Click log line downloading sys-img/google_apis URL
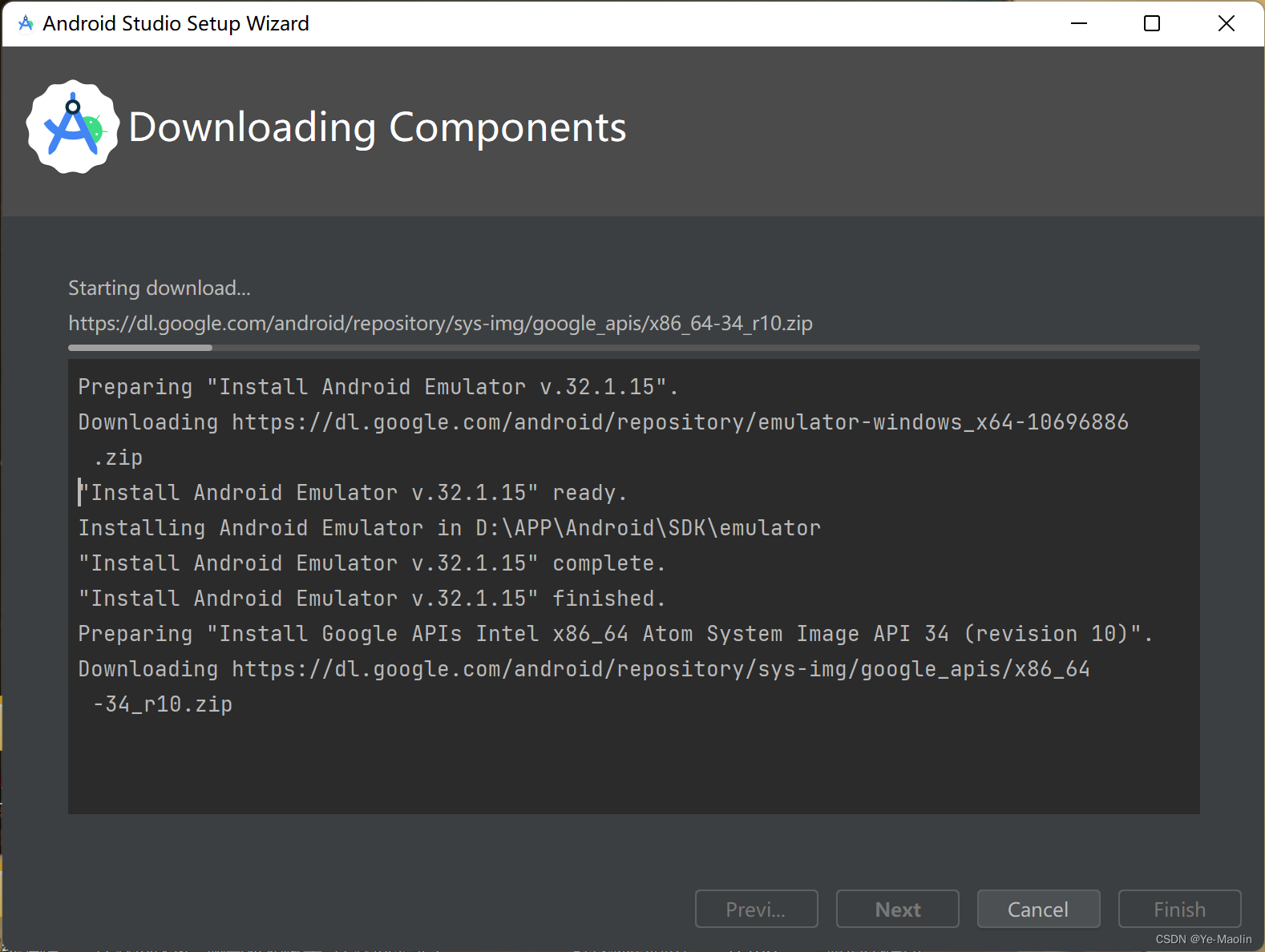This screenshot has height=952, width=1265. 584,669
